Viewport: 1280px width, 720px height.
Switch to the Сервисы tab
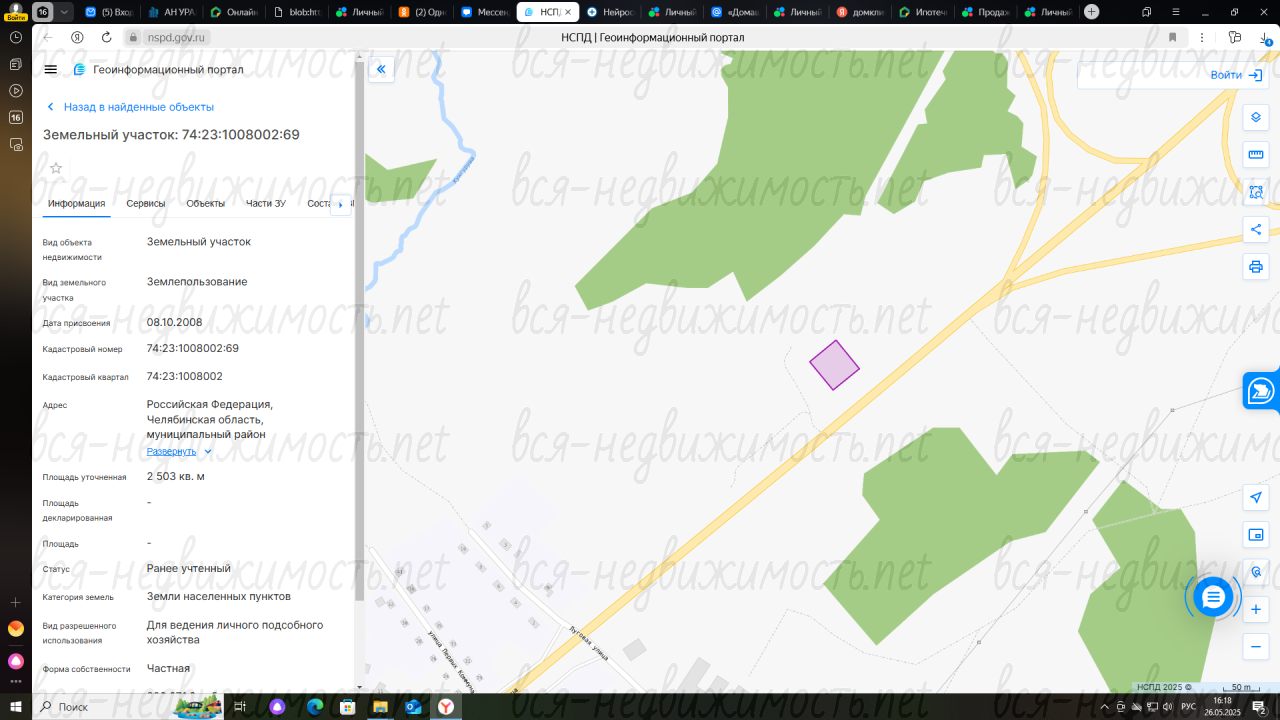click(x=146, y=204)
